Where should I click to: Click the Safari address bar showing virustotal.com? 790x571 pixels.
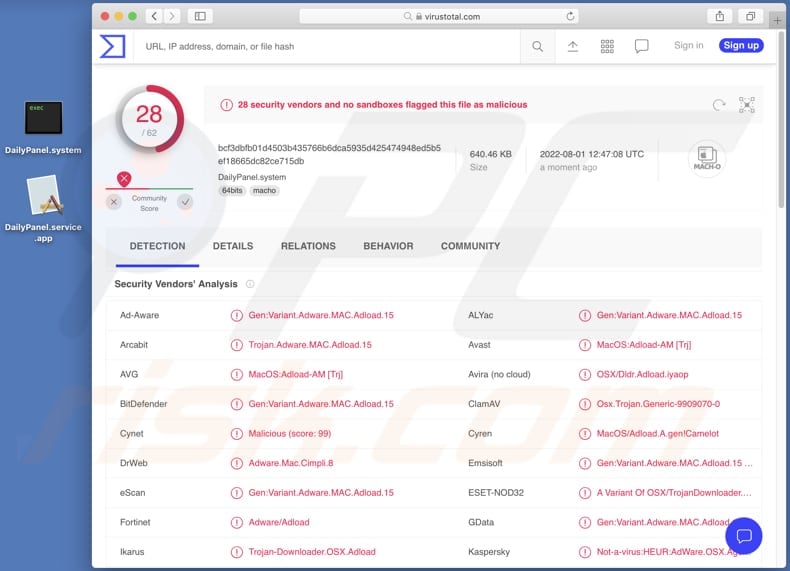[x=438, y=16]
